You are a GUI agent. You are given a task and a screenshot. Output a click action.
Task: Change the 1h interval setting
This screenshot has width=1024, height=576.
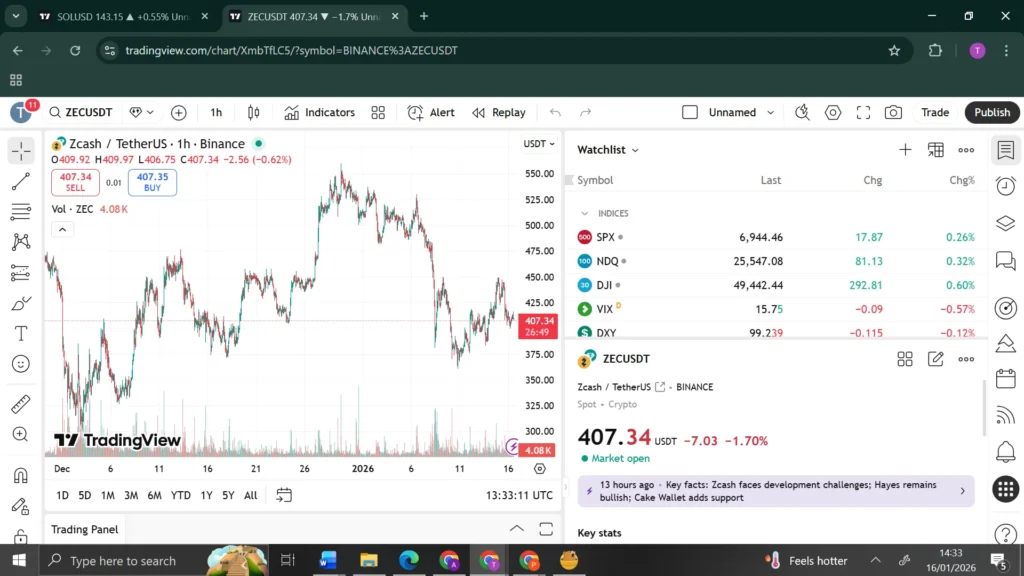point(216,112)
